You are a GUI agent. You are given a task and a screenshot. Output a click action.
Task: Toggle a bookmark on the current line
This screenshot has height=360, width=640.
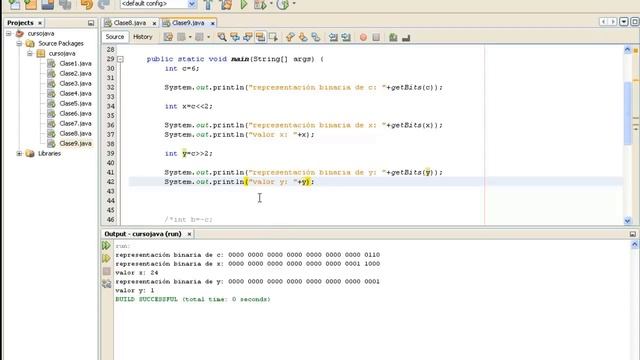point(316,37)
